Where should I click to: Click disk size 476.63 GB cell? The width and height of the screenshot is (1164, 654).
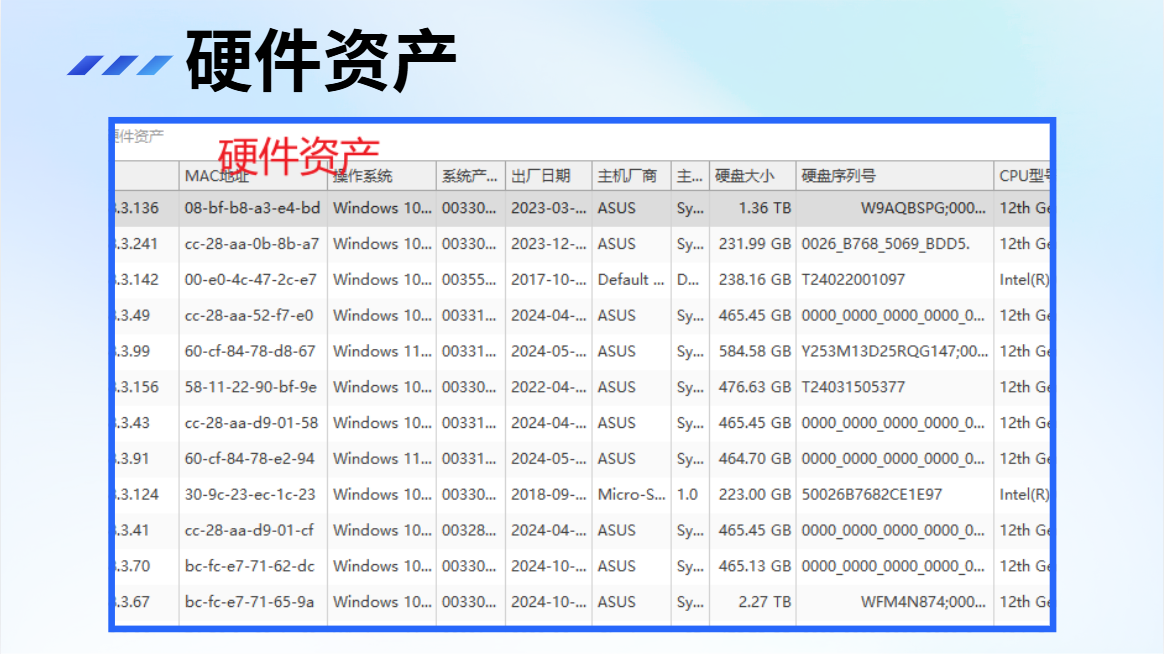[754, 387]
